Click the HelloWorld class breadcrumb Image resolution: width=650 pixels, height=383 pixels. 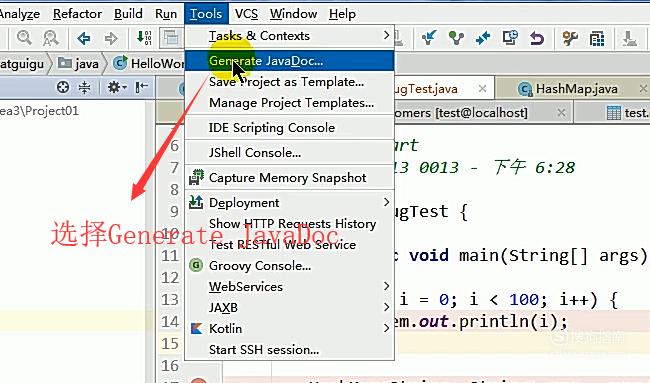pyautogui.click(x=149, y=63)
